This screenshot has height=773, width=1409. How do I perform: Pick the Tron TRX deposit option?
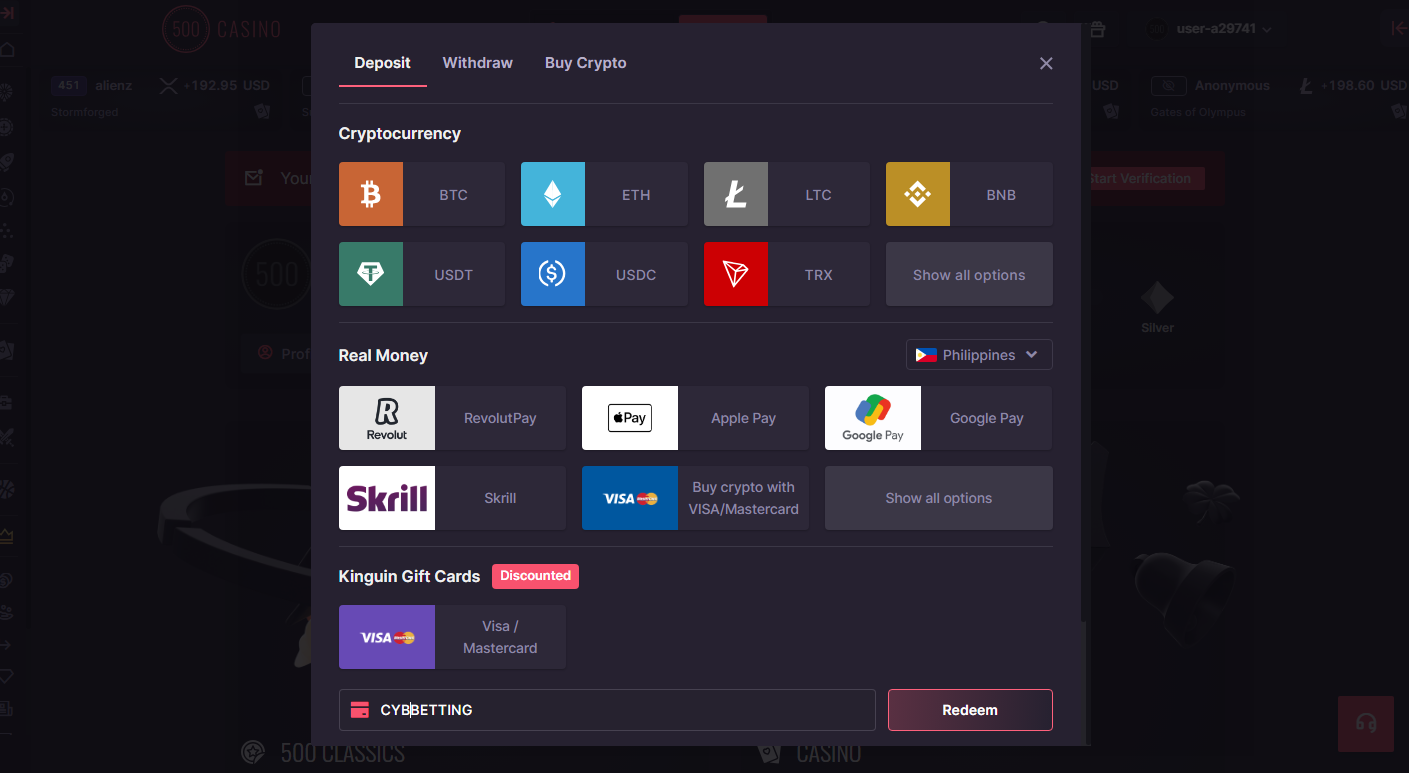click(x=786, y=274)
